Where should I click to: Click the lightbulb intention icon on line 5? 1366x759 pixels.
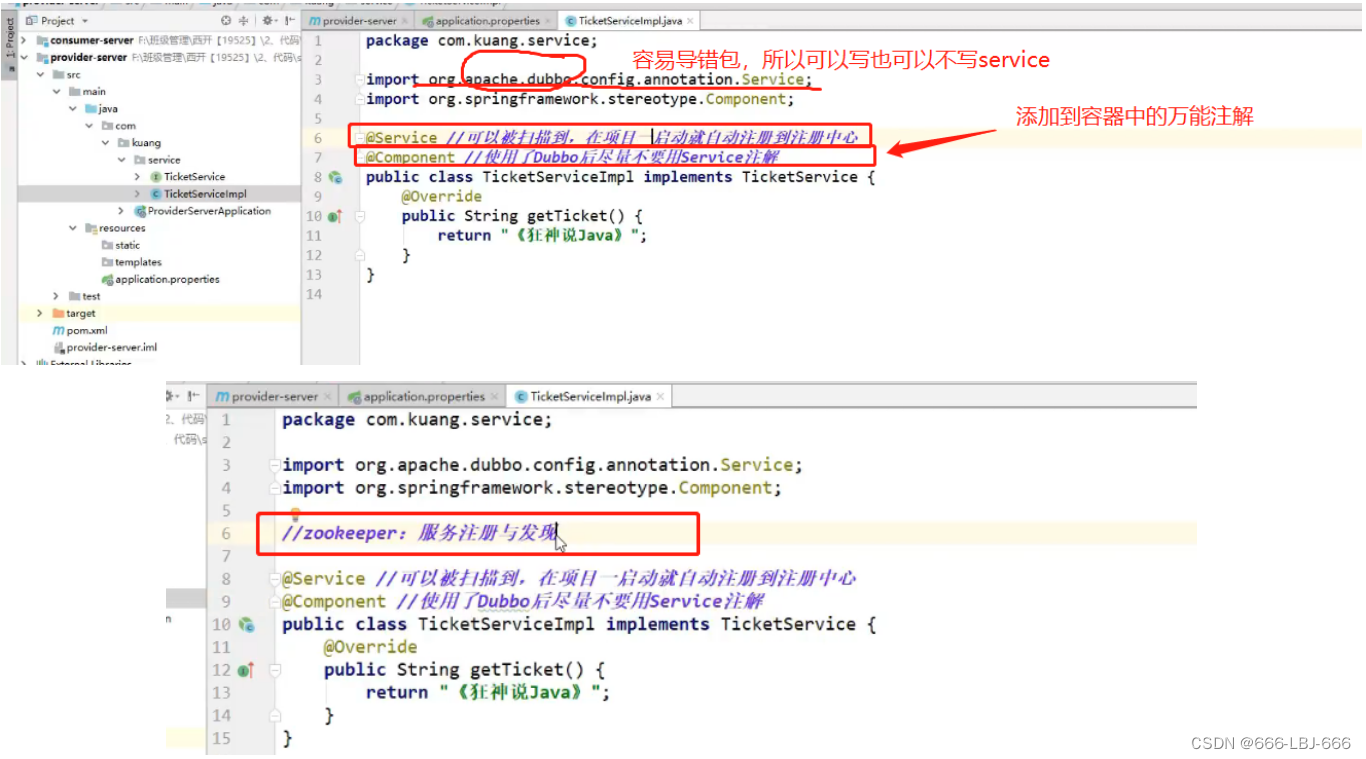(295, 514)
